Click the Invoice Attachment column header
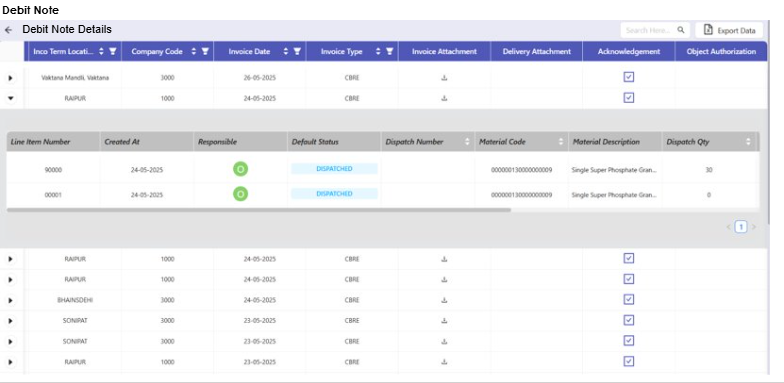This screenshot has width=784, height=383. (444, 52)
